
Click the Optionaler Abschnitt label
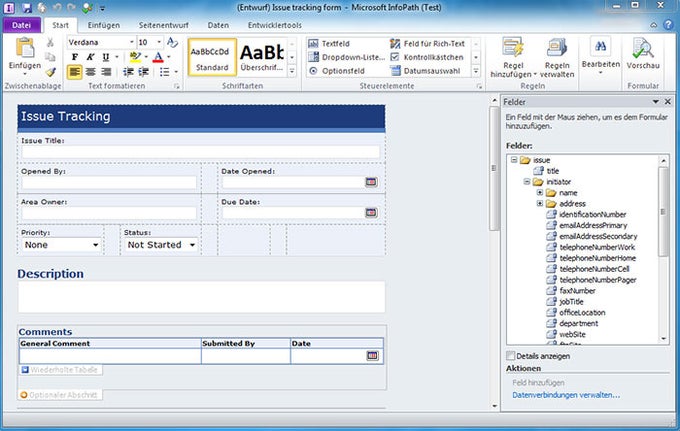[x=61, y=395]
